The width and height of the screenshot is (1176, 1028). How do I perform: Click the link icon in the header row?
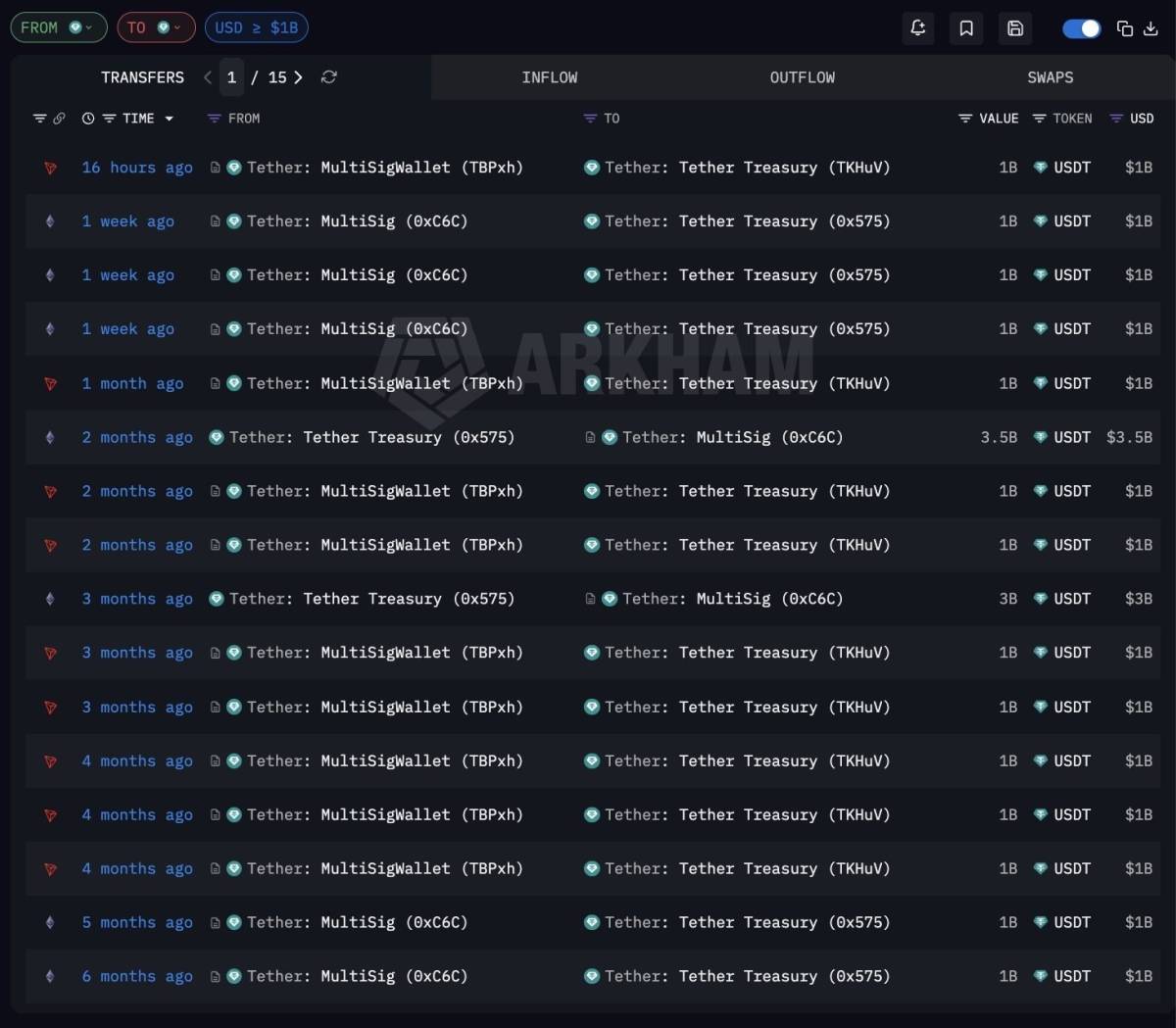tap(59, 119)
